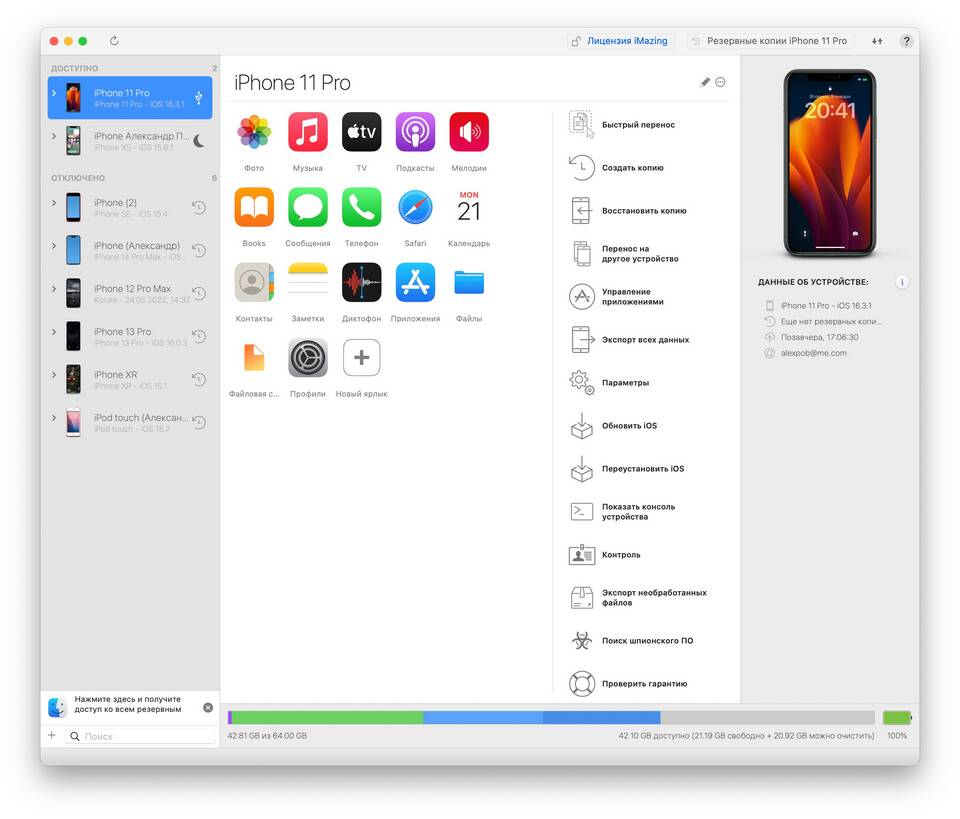Screen dimensions: 960x819
Task: Click the pencil rename icon beside device title
Action: pos(705,83)
